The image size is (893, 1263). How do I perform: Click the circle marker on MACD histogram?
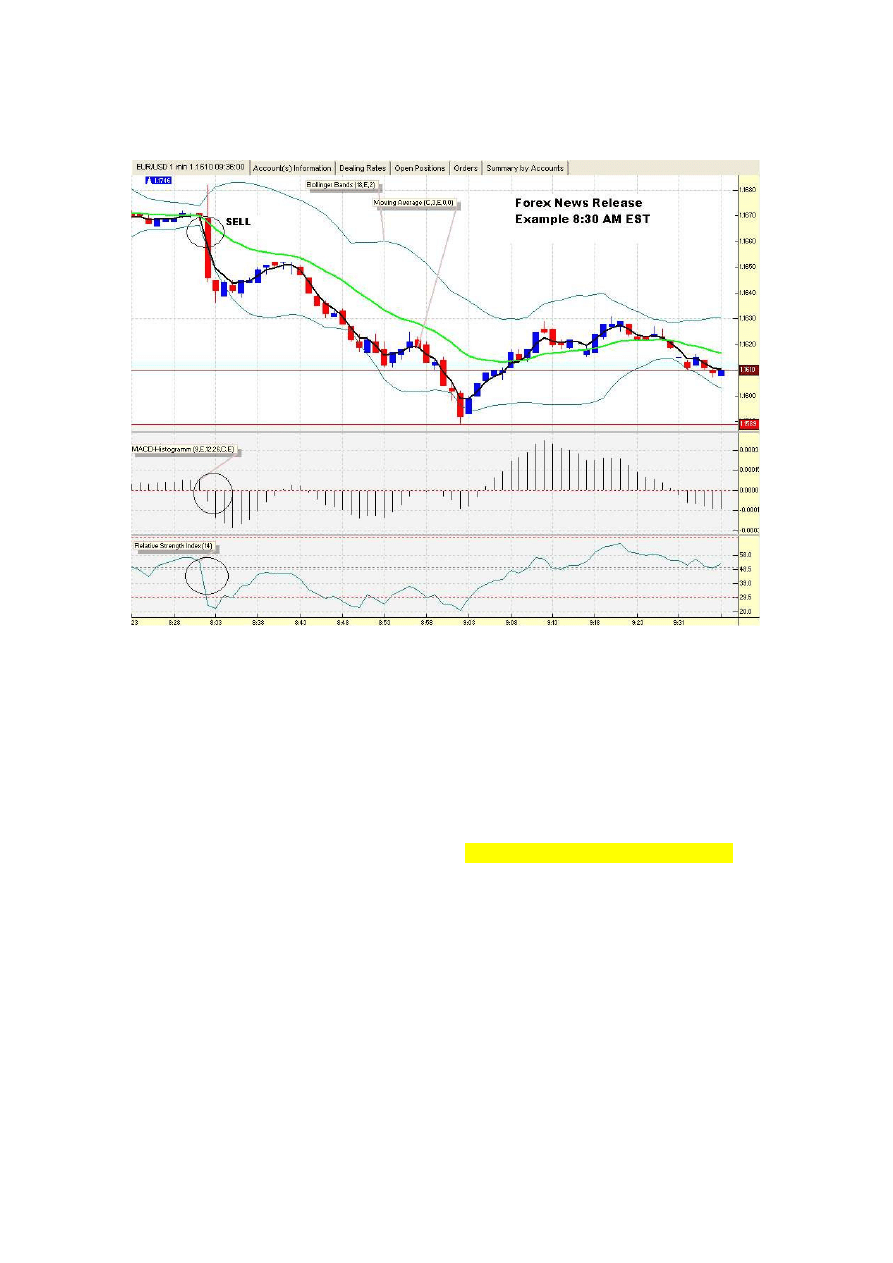212,494
